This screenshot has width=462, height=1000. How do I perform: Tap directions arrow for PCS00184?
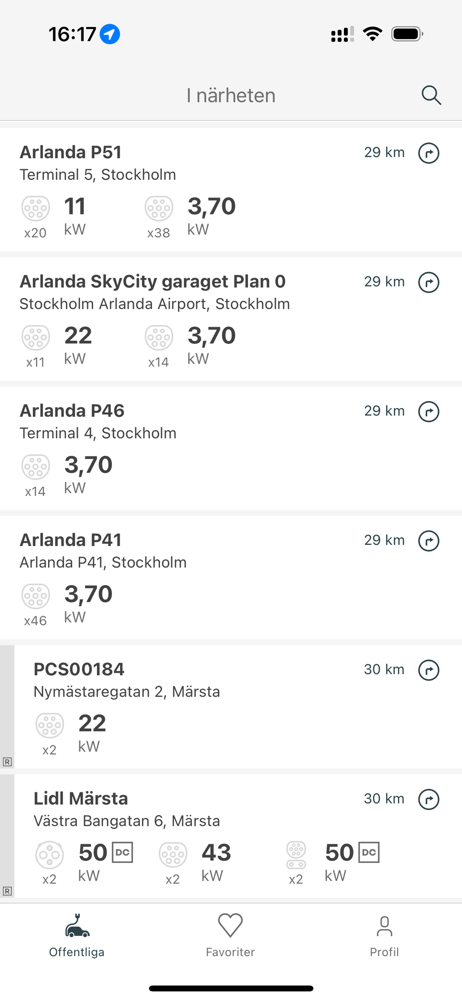[429, 670]
